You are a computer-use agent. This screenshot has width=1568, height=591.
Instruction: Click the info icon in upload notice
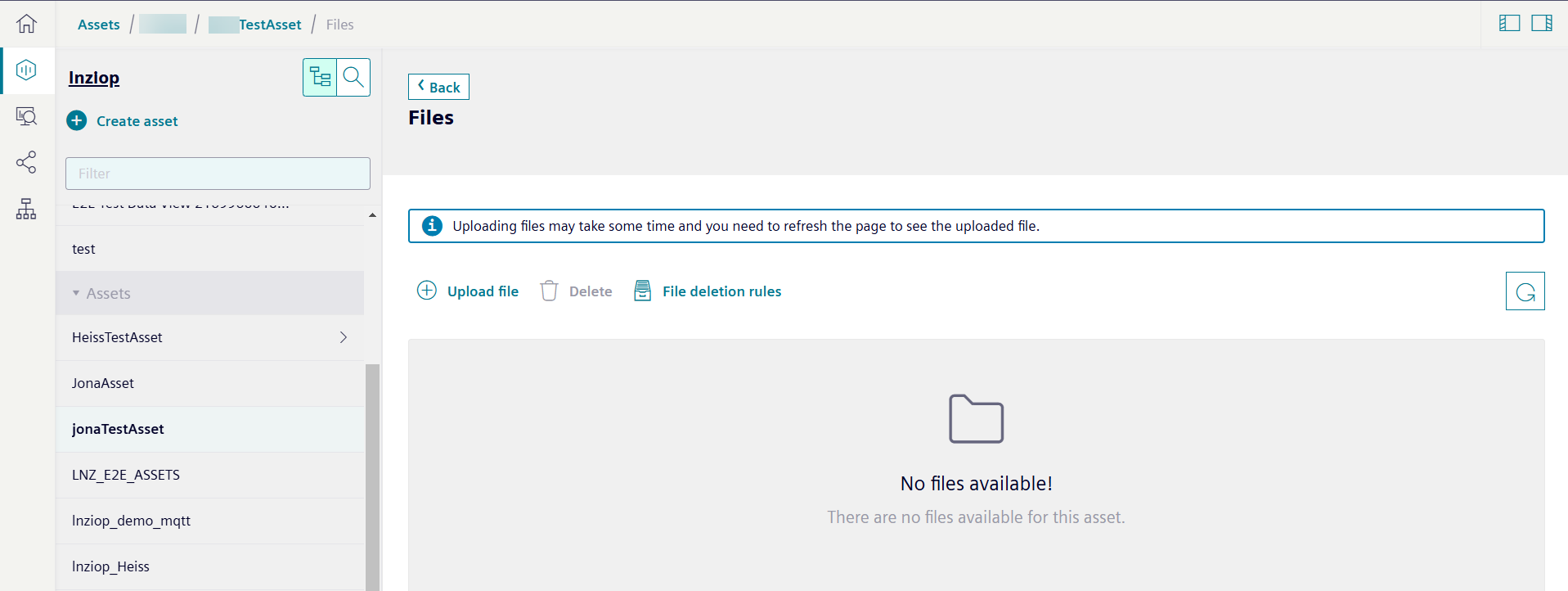432,226
